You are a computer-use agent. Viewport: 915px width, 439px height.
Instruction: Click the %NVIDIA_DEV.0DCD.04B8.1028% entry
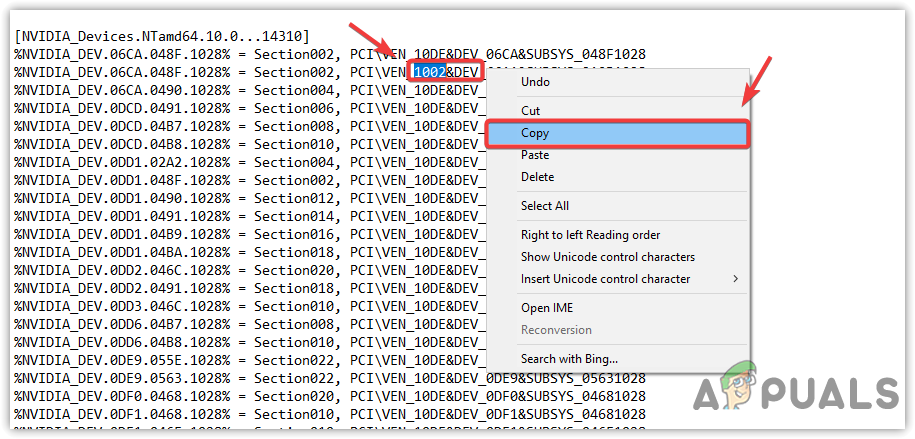pos(121,144)
